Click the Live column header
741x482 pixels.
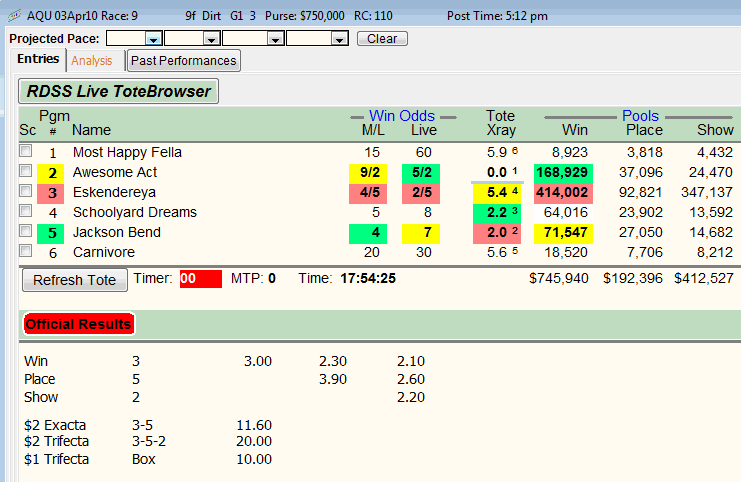point(424,130)
